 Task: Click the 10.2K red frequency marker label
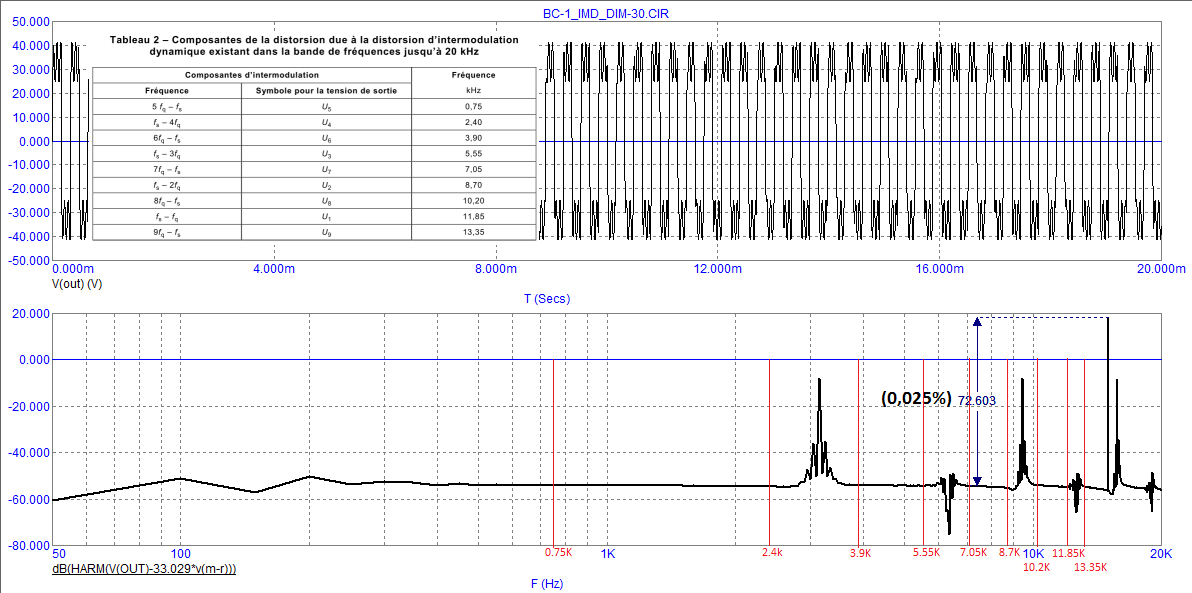point(1038,566)
